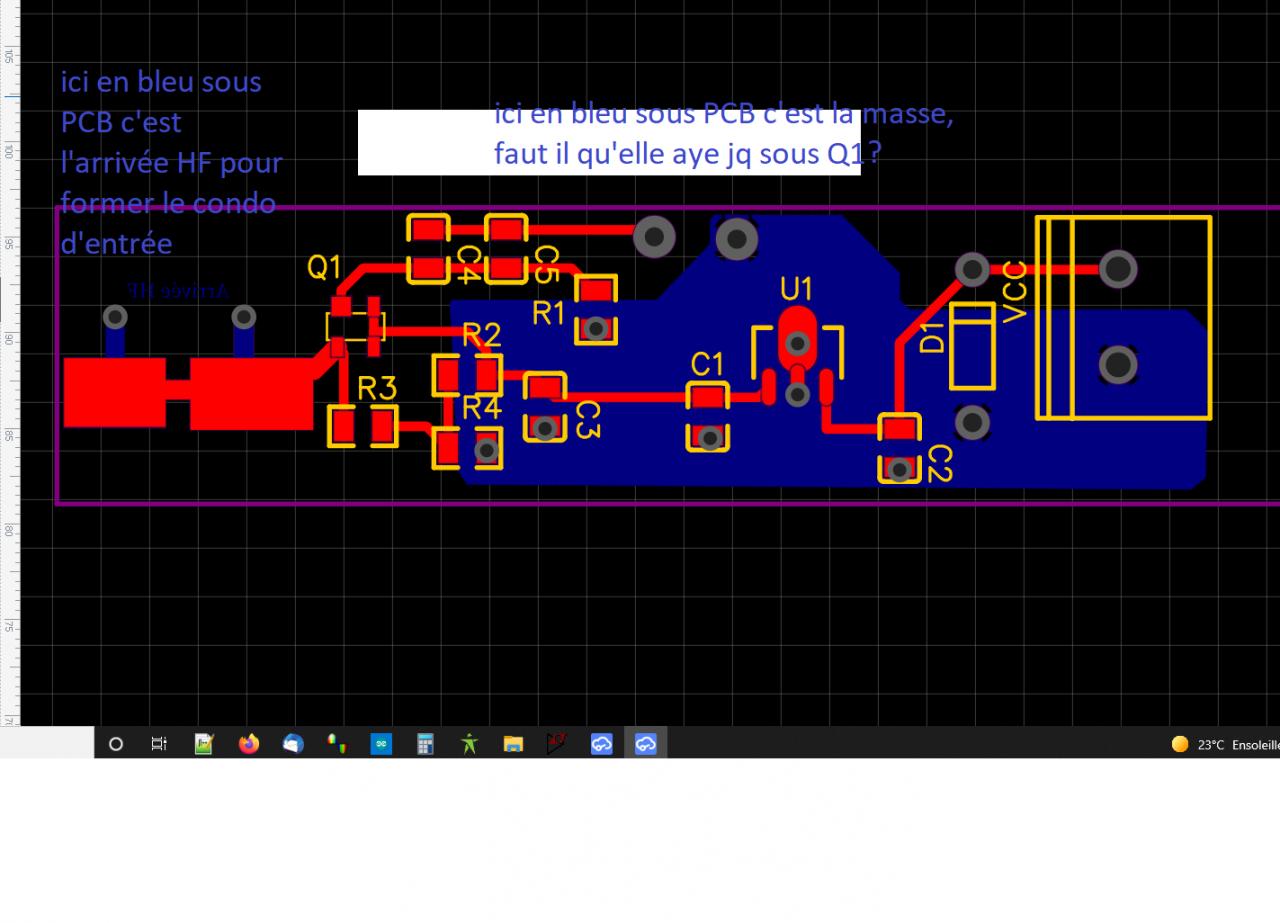Select the D1 diode footprint
1280x923 pixels.
pos(972,346)
